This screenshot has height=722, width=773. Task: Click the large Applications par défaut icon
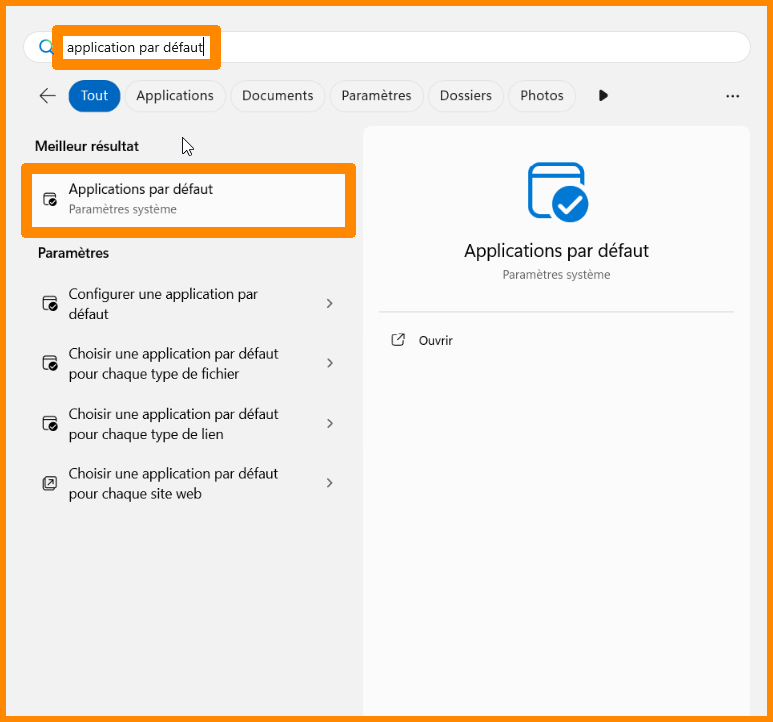[557, 192]
